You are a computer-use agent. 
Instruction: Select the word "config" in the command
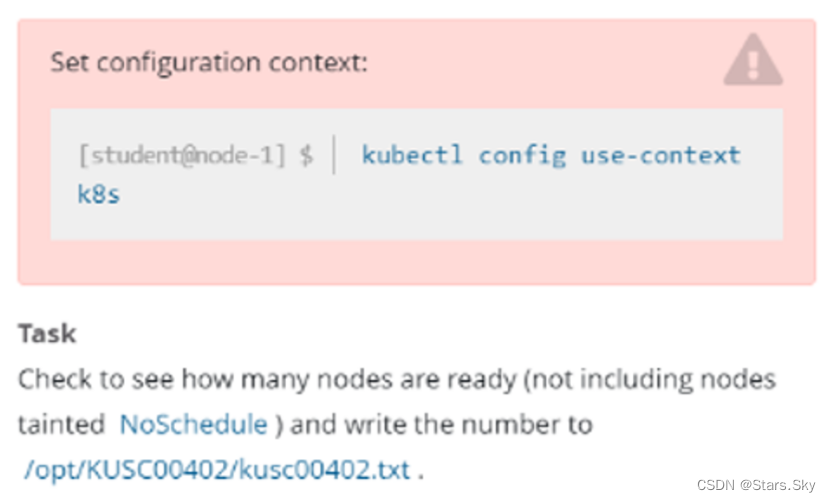[521, 156]
